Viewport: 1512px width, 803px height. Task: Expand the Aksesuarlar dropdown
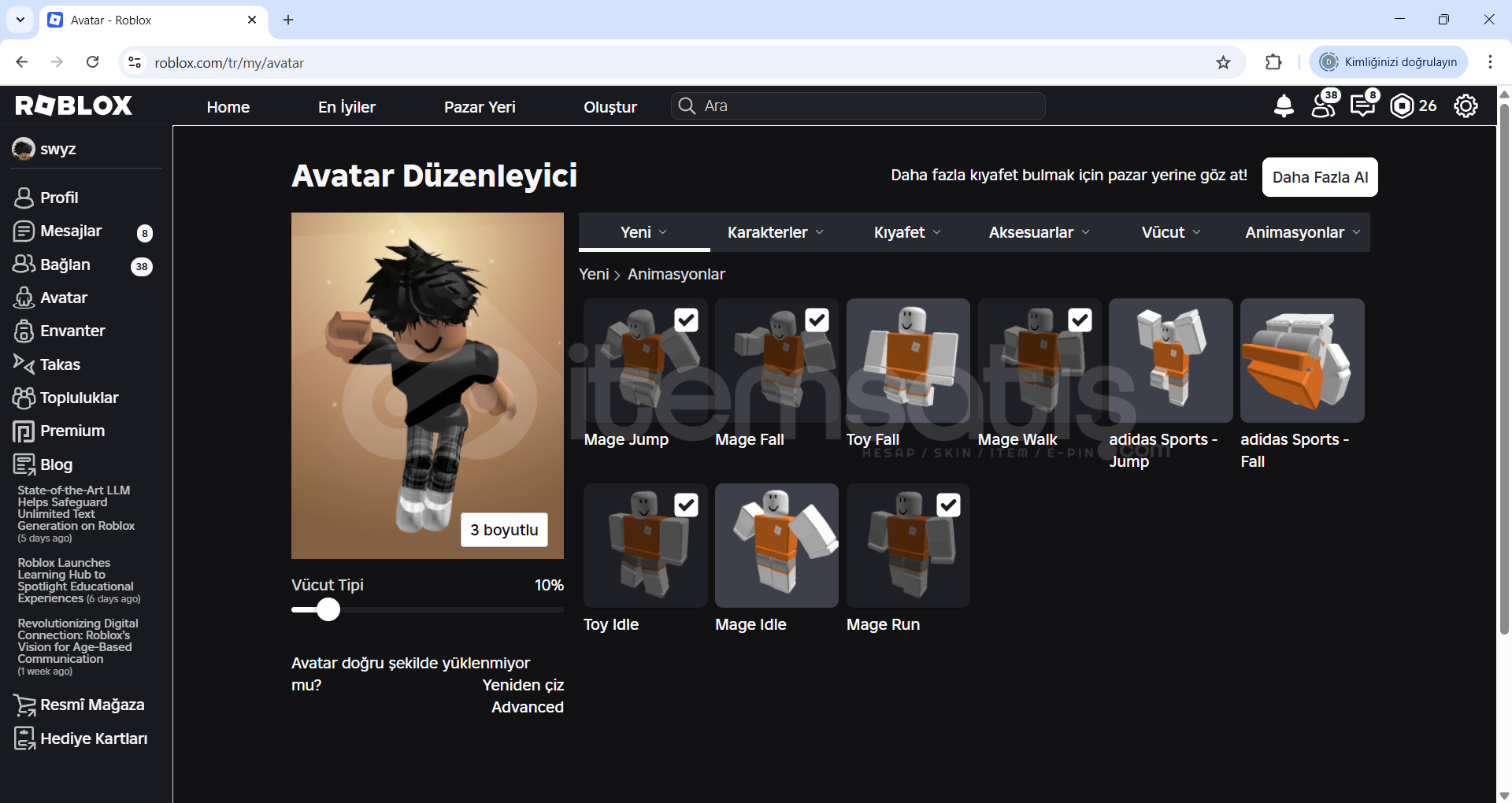(x=1039, y=232)
